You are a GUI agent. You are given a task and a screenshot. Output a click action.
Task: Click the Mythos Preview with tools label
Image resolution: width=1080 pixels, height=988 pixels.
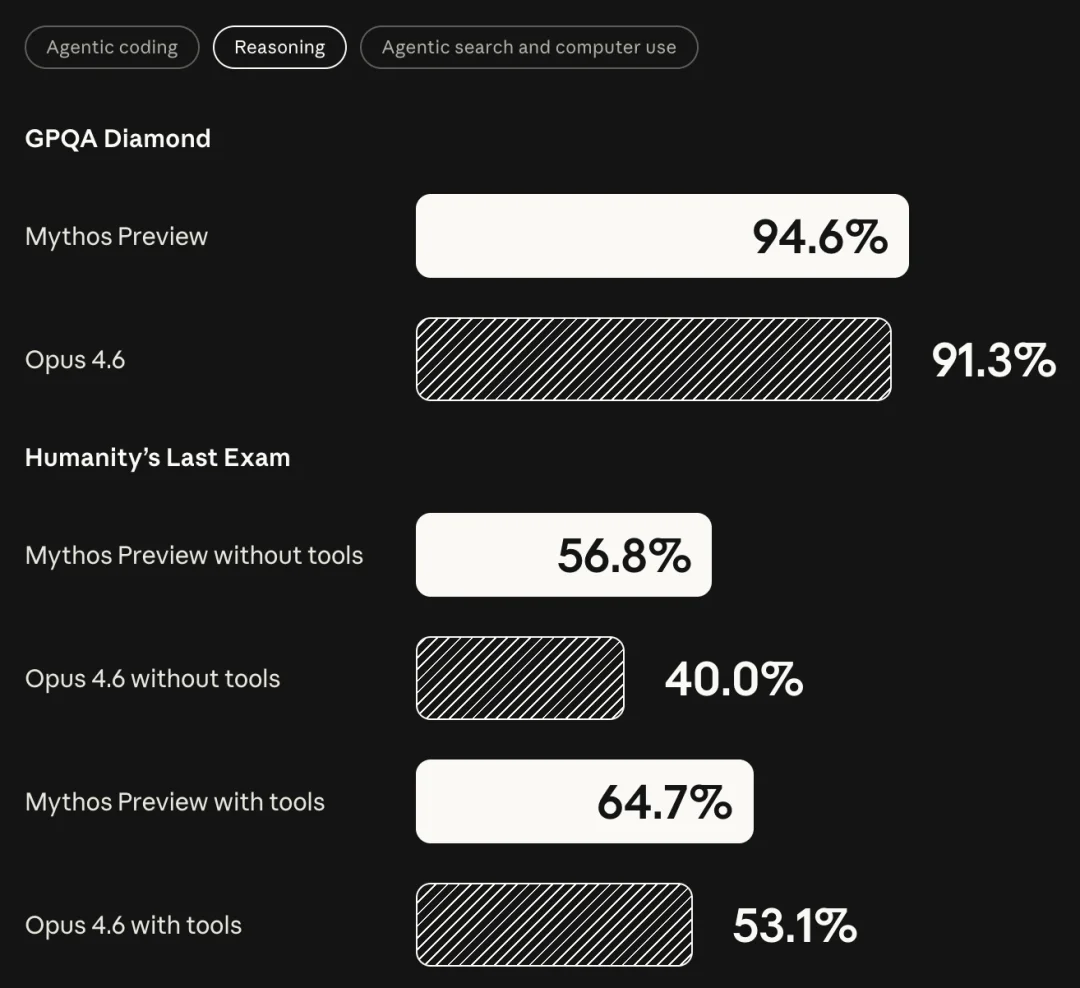(x=175, y=801)
